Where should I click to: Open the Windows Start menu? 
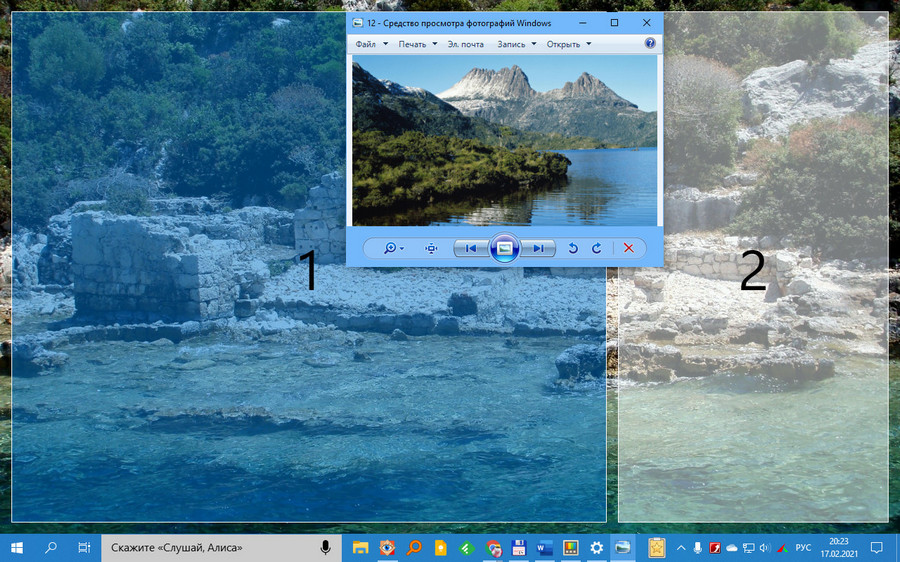tap(17, 548)
